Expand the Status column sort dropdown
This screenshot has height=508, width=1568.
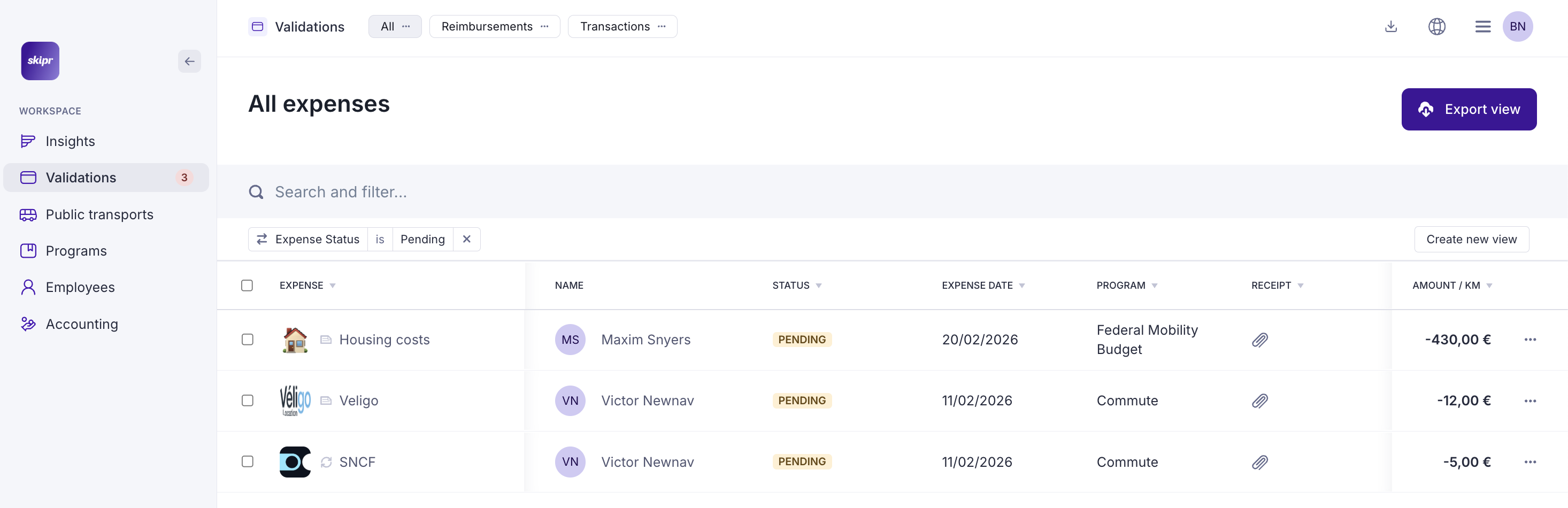click(818, 286)
